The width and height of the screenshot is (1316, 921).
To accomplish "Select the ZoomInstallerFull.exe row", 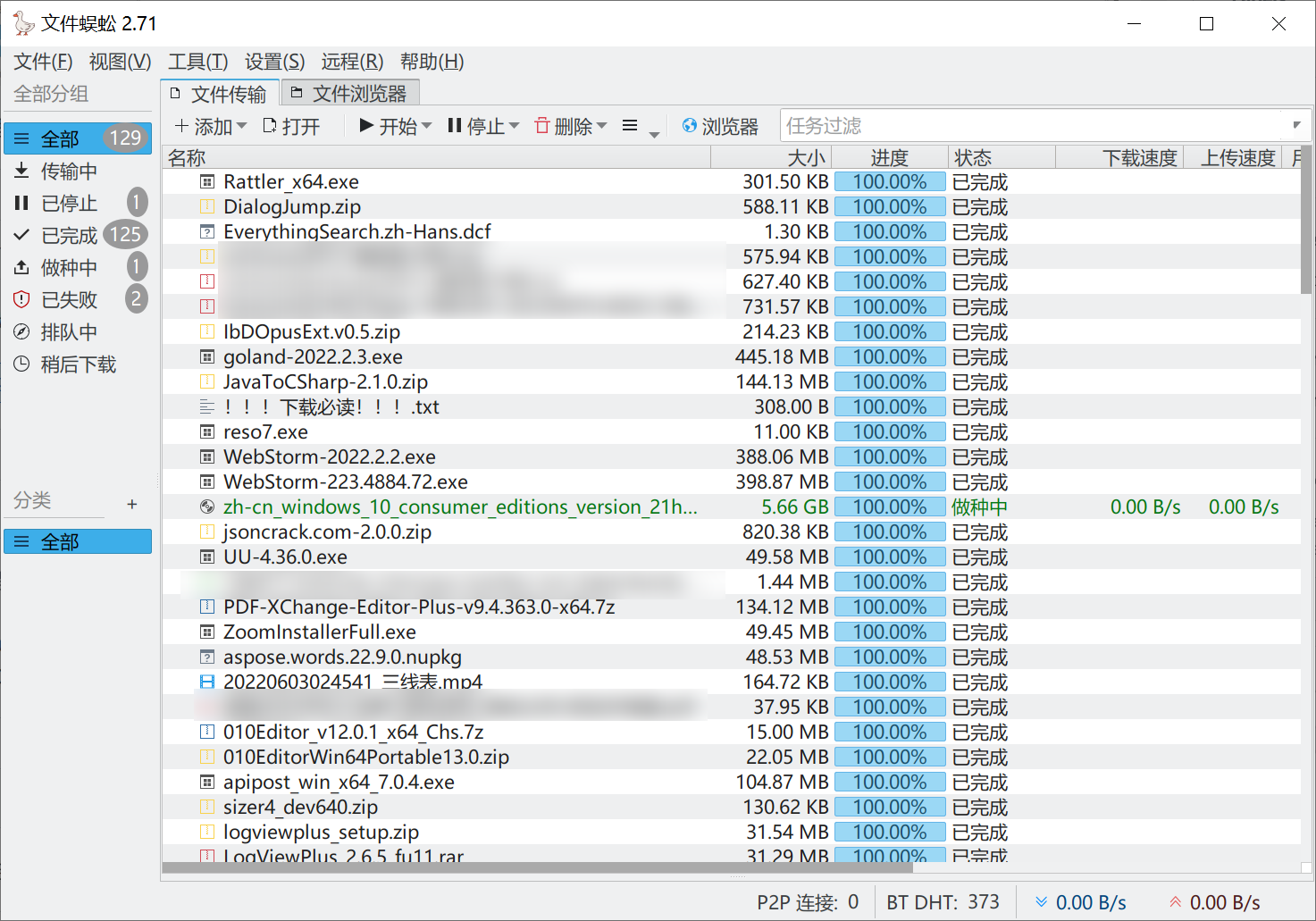I will pos(732,632).
